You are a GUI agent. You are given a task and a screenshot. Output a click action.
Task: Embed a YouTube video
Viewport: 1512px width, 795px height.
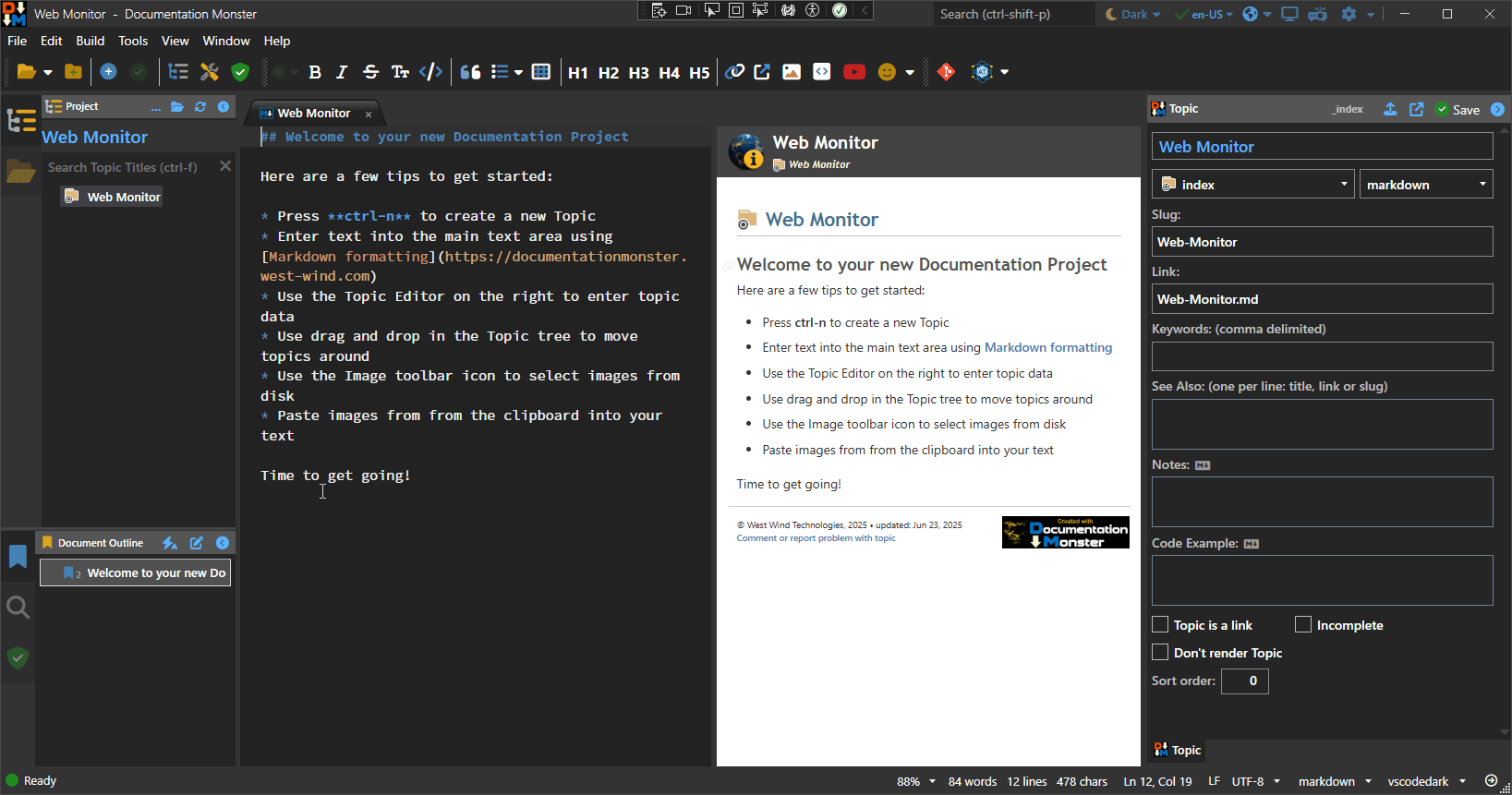854,72
